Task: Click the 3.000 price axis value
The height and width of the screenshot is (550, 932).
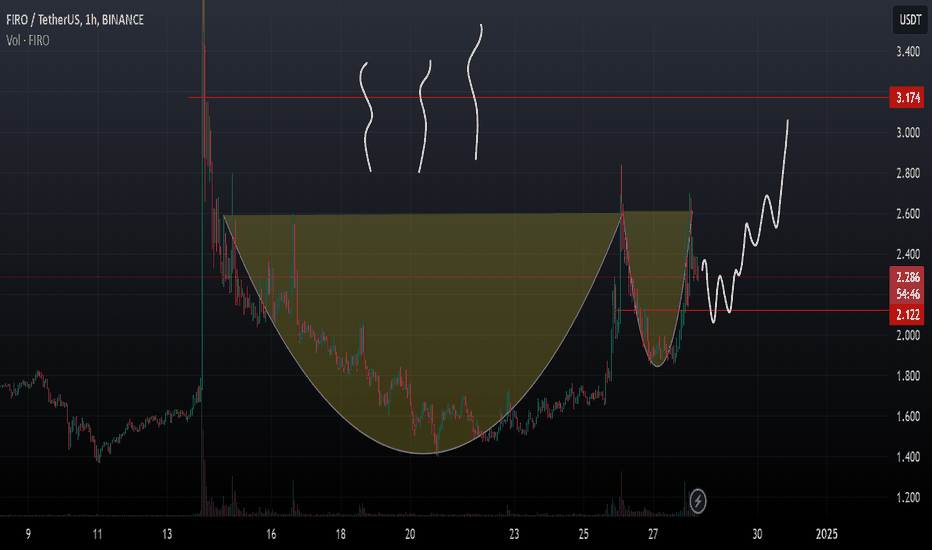Action: (x=908, y=133)
